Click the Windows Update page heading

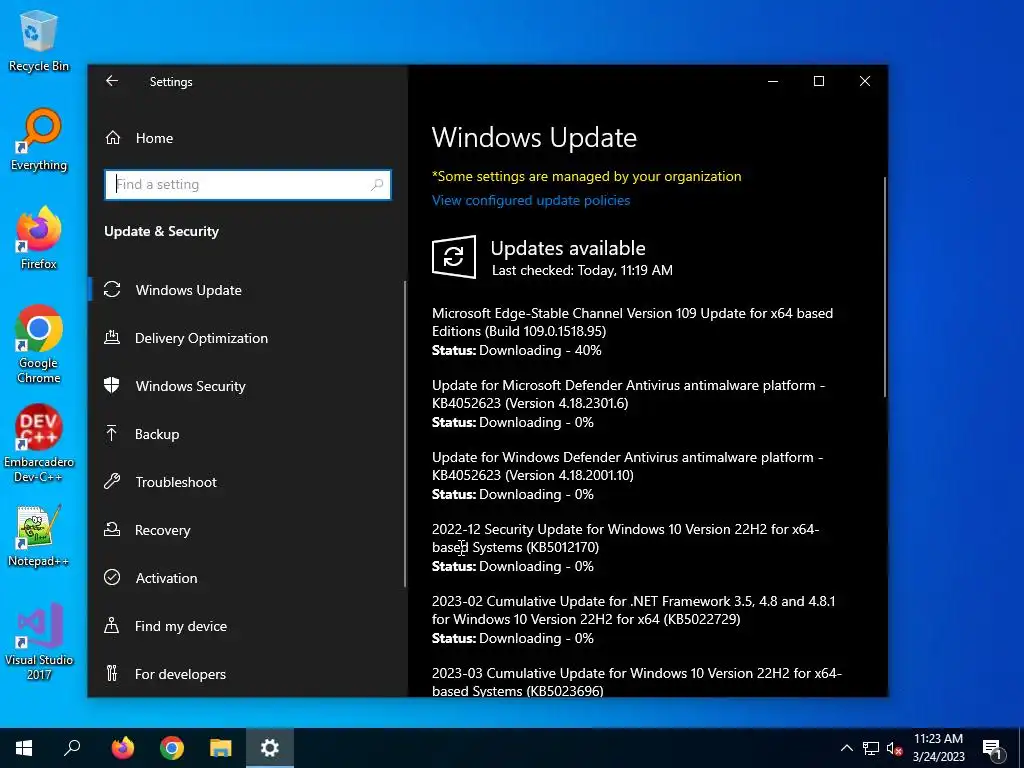[534, 138]
